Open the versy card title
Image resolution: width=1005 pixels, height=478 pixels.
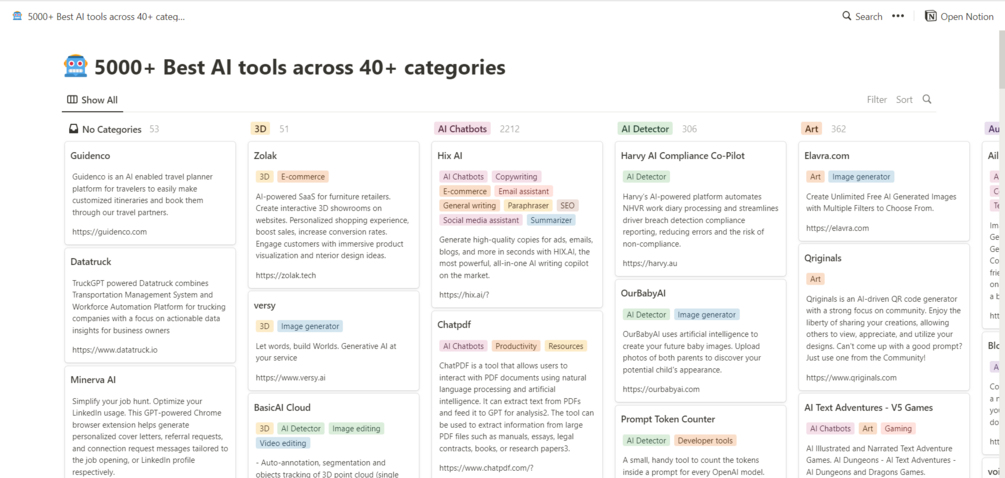(x=265, y=305)
